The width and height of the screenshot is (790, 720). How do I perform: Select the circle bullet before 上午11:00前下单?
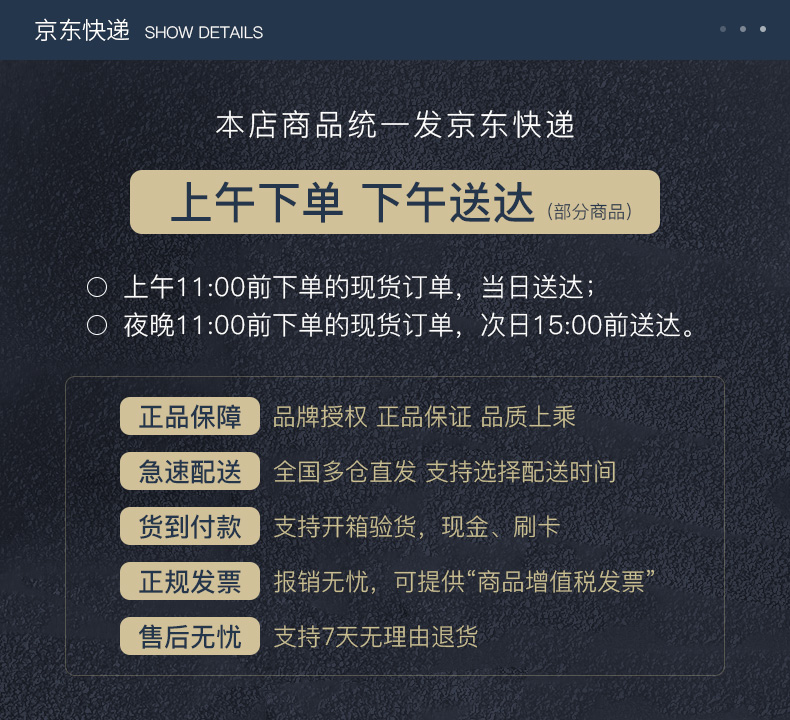(x=97, y=288)
